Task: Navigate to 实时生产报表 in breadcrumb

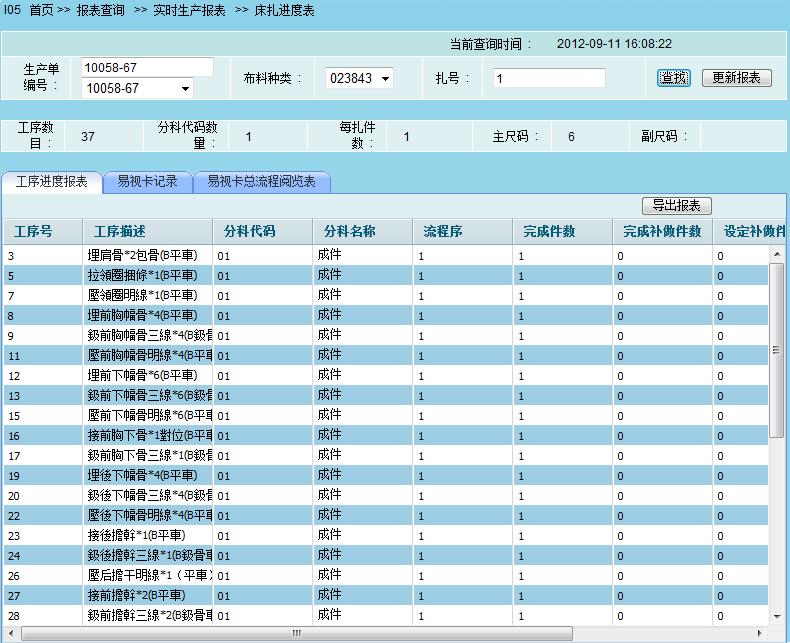Action: [x=188, y=10]
